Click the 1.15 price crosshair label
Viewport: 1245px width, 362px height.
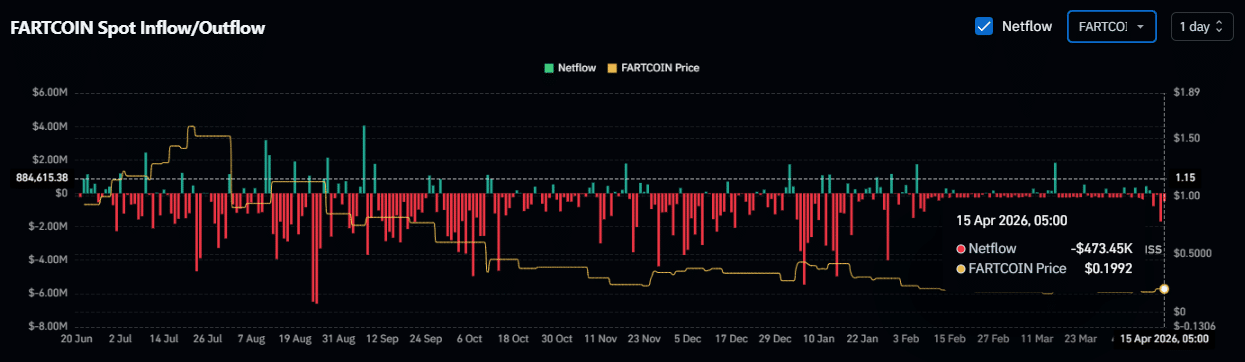coord(1186,178)
